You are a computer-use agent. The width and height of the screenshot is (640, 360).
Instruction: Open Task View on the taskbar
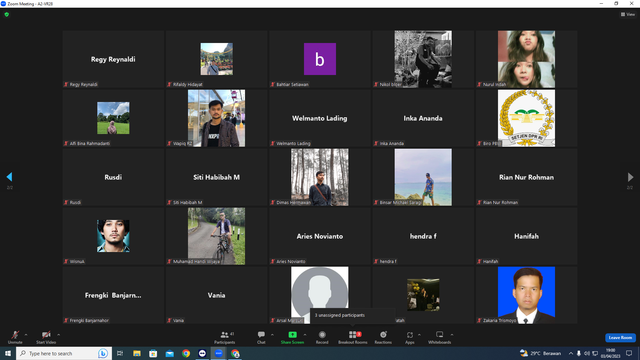(120, 353)
